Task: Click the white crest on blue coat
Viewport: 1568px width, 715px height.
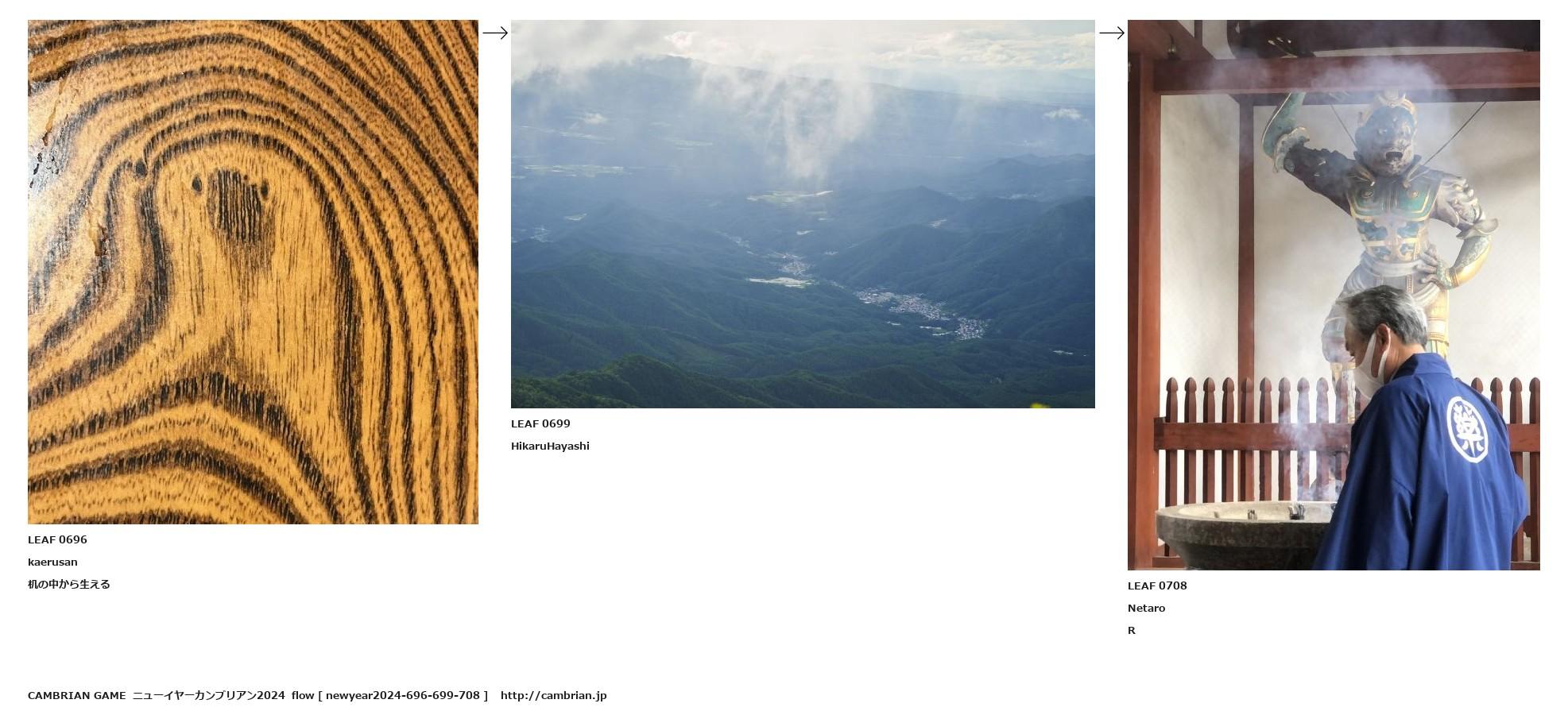Action: 1467,430
